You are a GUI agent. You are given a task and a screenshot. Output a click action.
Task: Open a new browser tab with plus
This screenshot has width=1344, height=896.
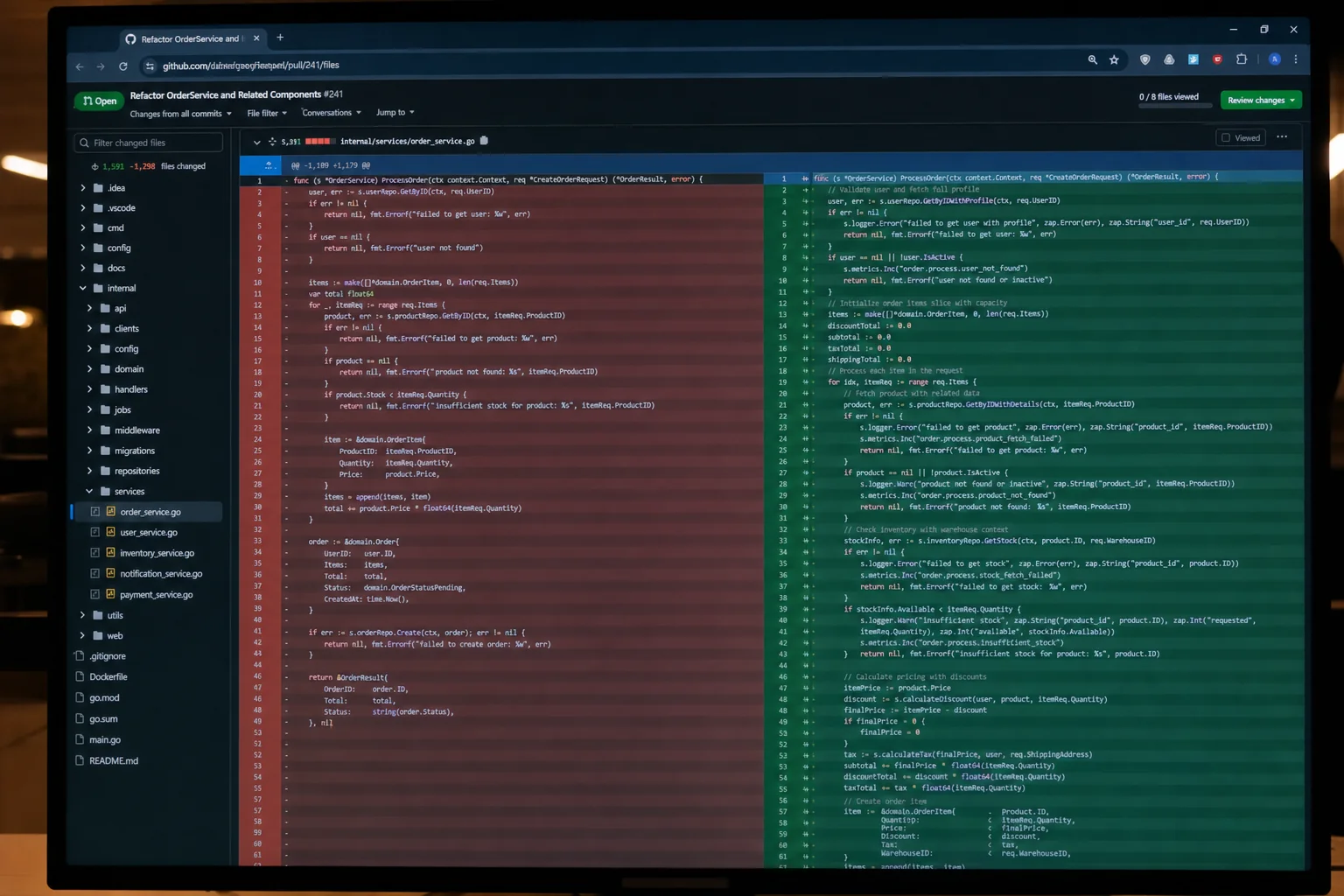[280, 38]
